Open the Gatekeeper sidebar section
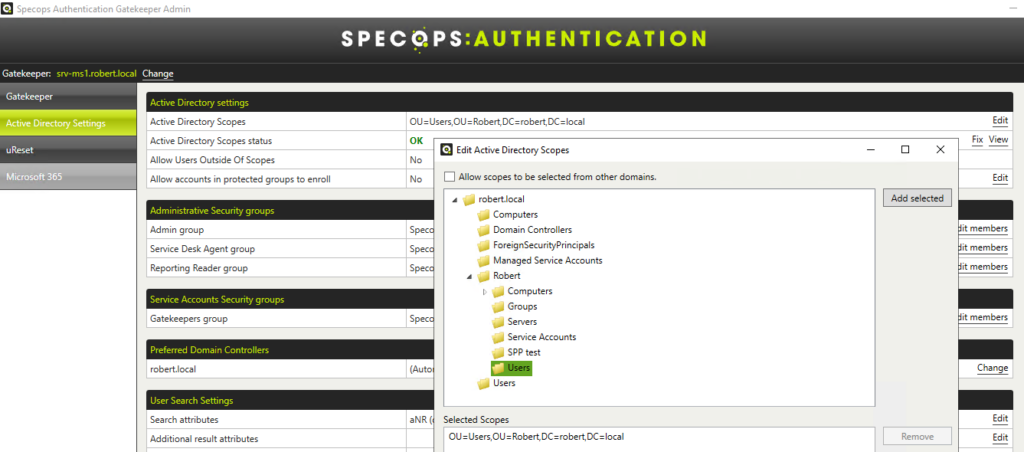The width and height of the screenshot is (1024, 452). pyautogui.click(x=68, y=97)
